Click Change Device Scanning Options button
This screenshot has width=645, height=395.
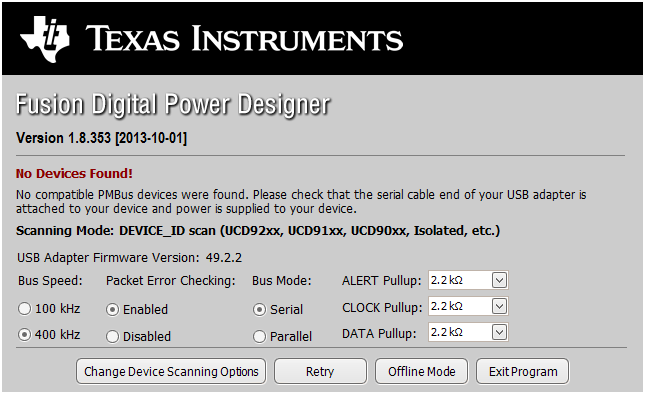[x=171, y=372]
